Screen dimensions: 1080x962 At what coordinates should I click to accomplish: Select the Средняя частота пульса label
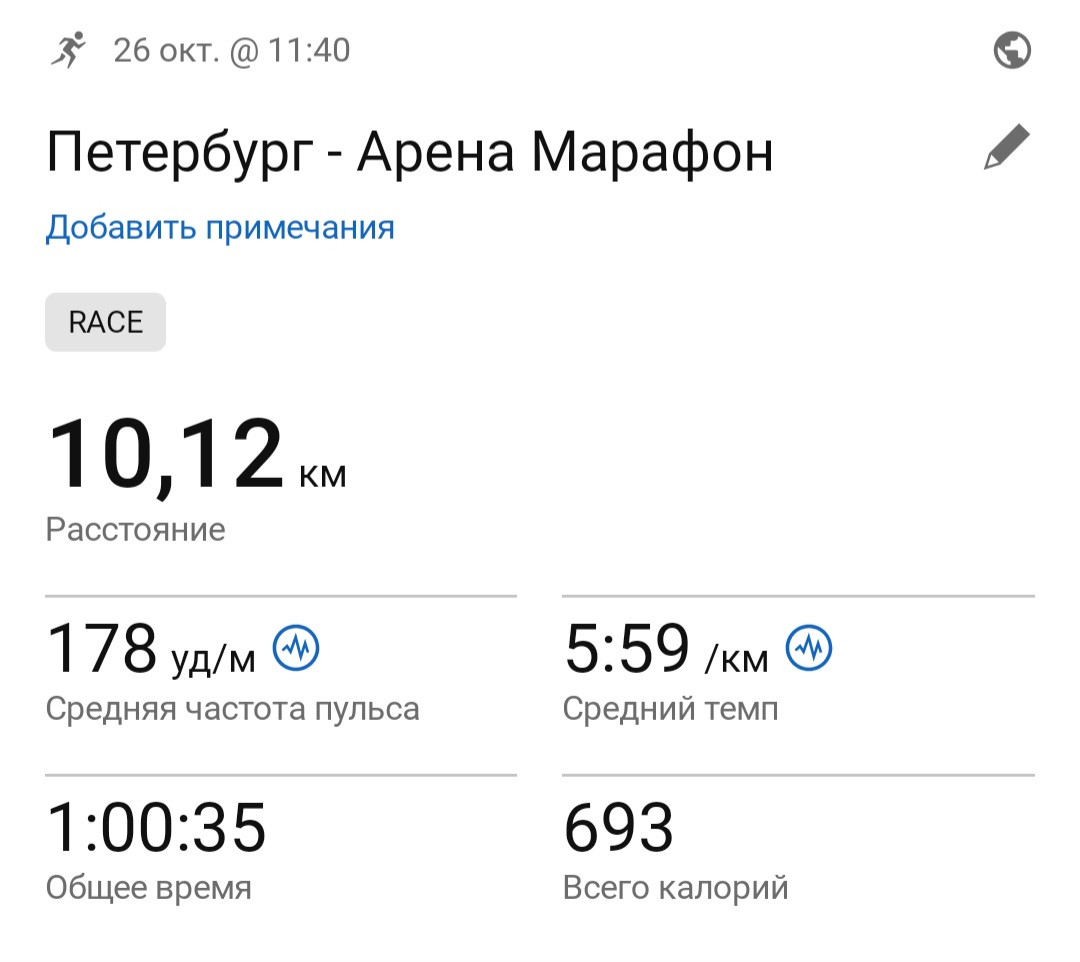point(233,709)
